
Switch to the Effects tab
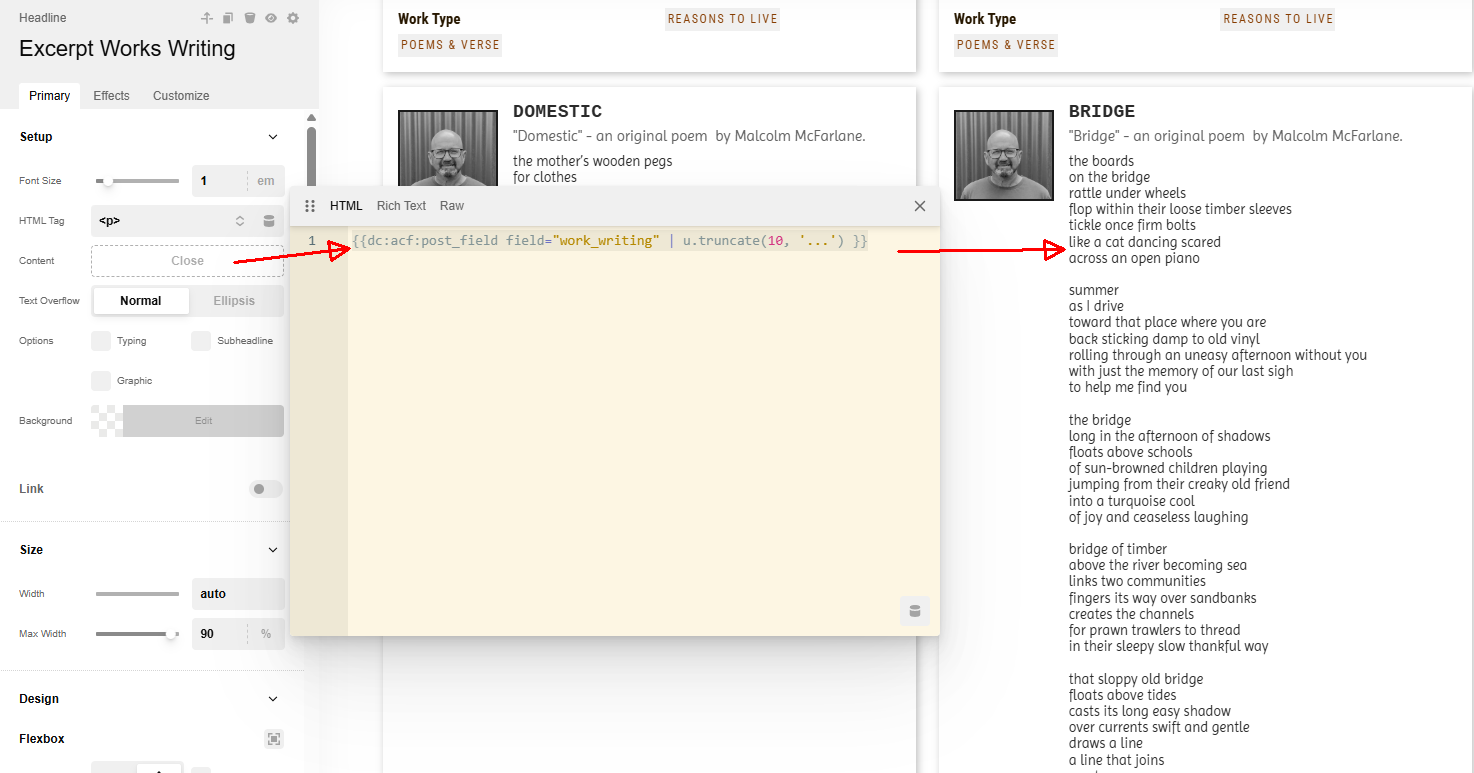pos(111,96)
